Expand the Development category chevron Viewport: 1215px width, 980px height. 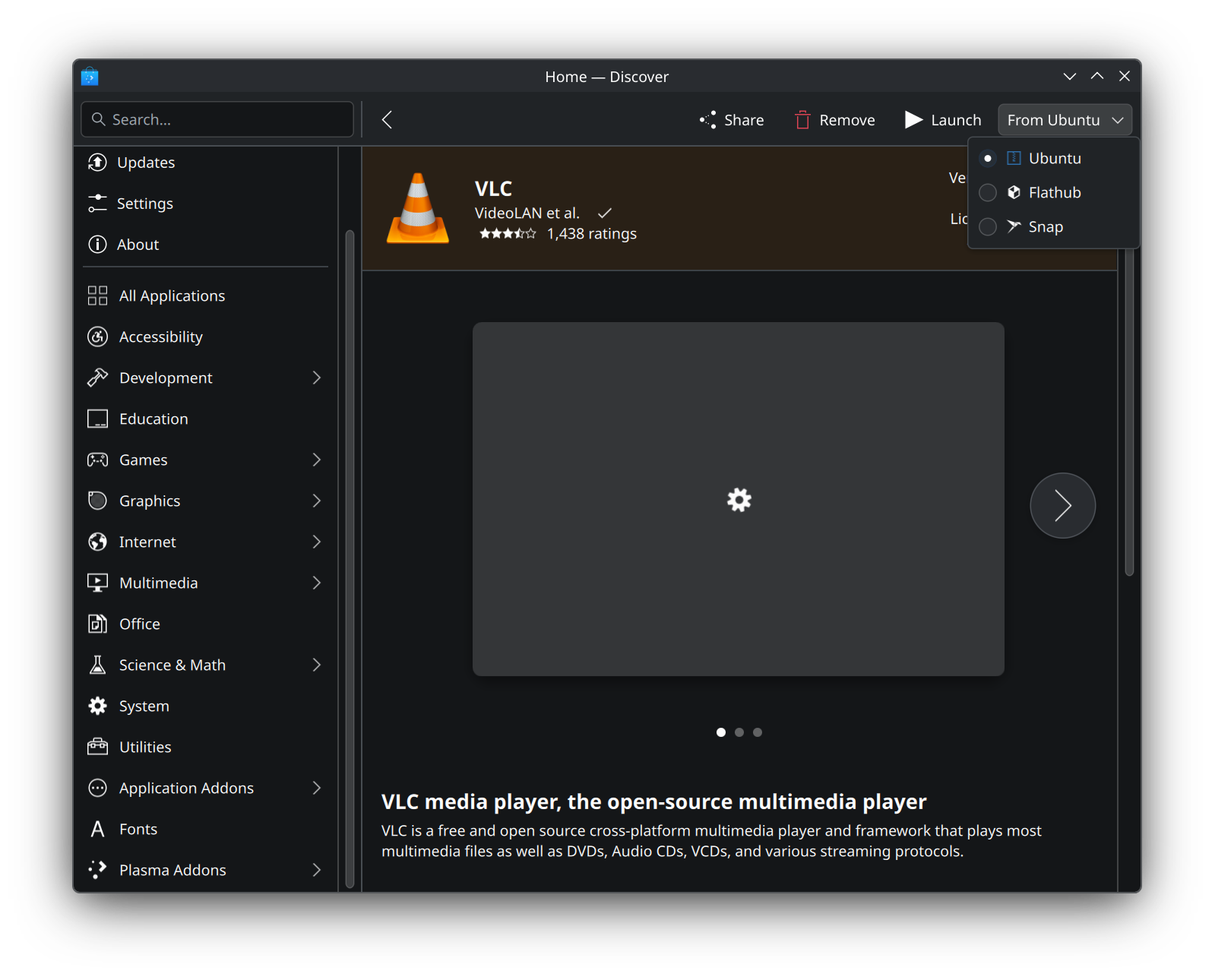pos(317,378)
